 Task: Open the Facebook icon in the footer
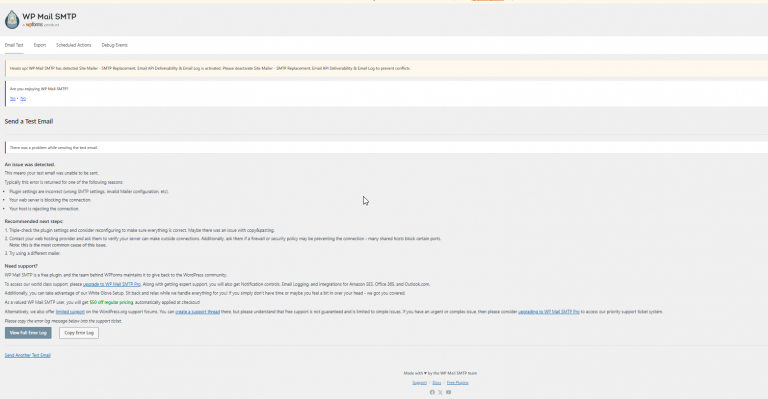click(432, 392)
